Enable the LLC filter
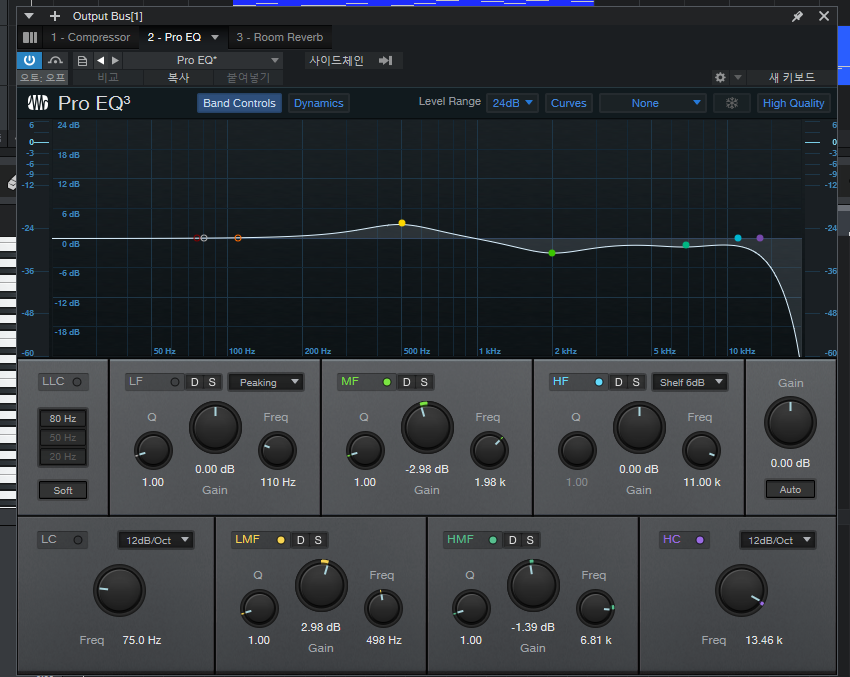Viewport: 850px width, 677px height. [x=77, y=382]
